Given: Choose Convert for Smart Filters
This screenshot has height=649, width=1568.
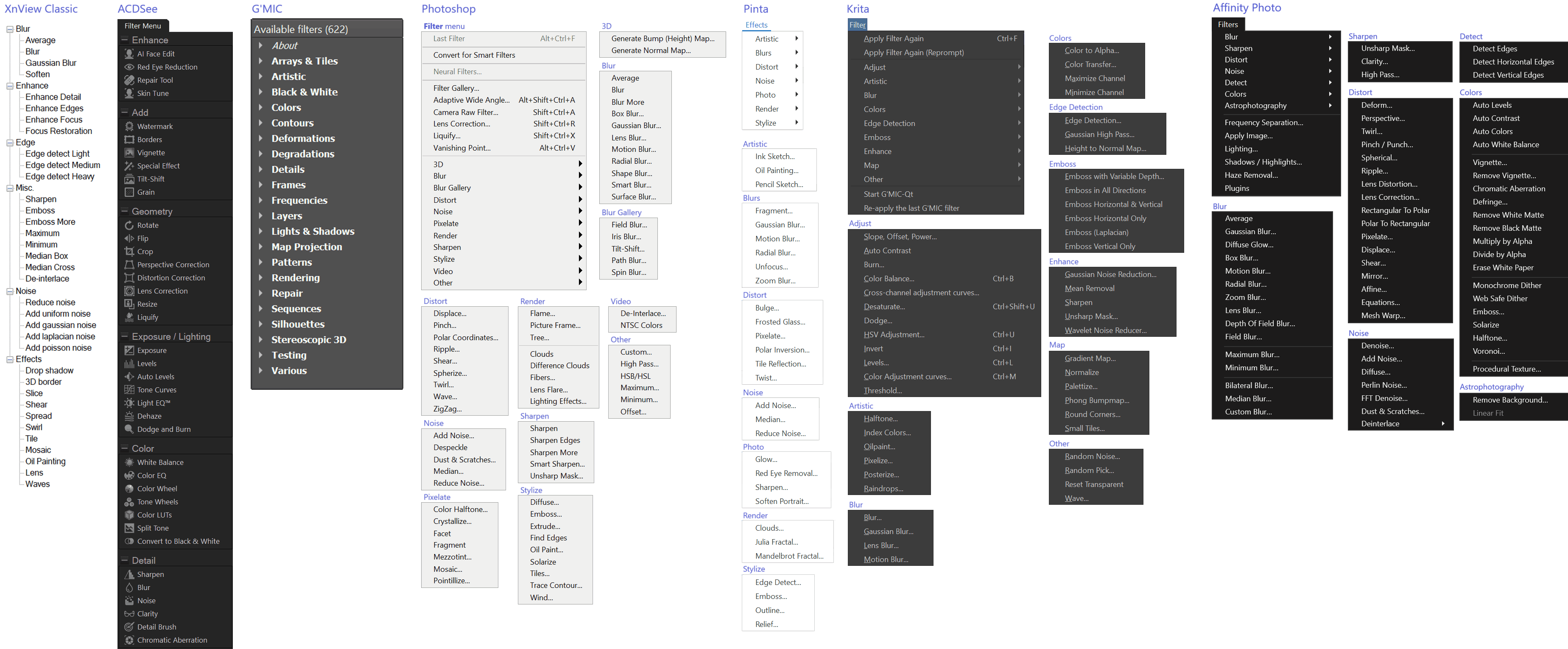Looking at the screenshot, I should coord(474,55).
